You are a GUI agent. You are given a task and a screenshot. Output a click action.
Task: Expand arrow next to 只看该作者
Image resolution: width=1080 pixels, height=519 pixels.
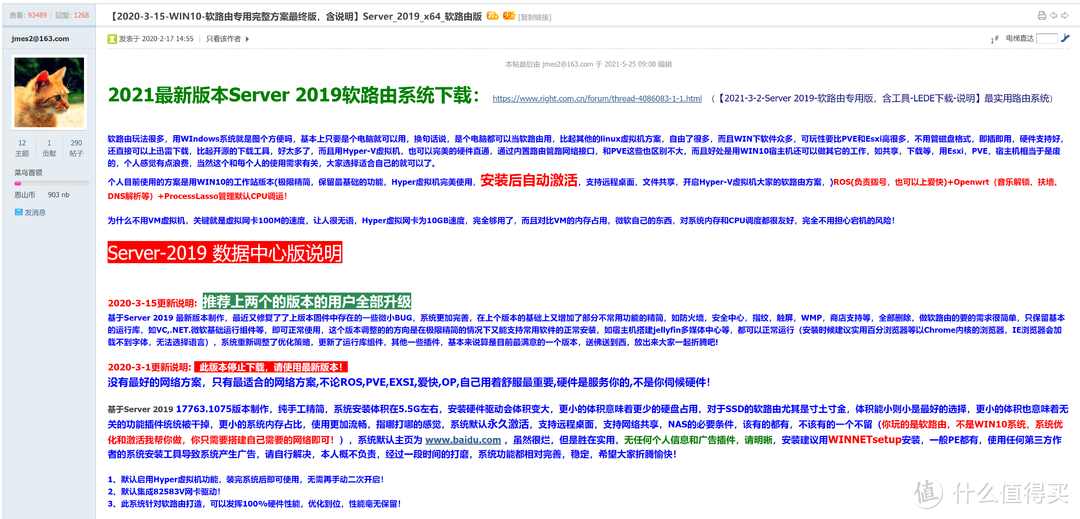247,39
